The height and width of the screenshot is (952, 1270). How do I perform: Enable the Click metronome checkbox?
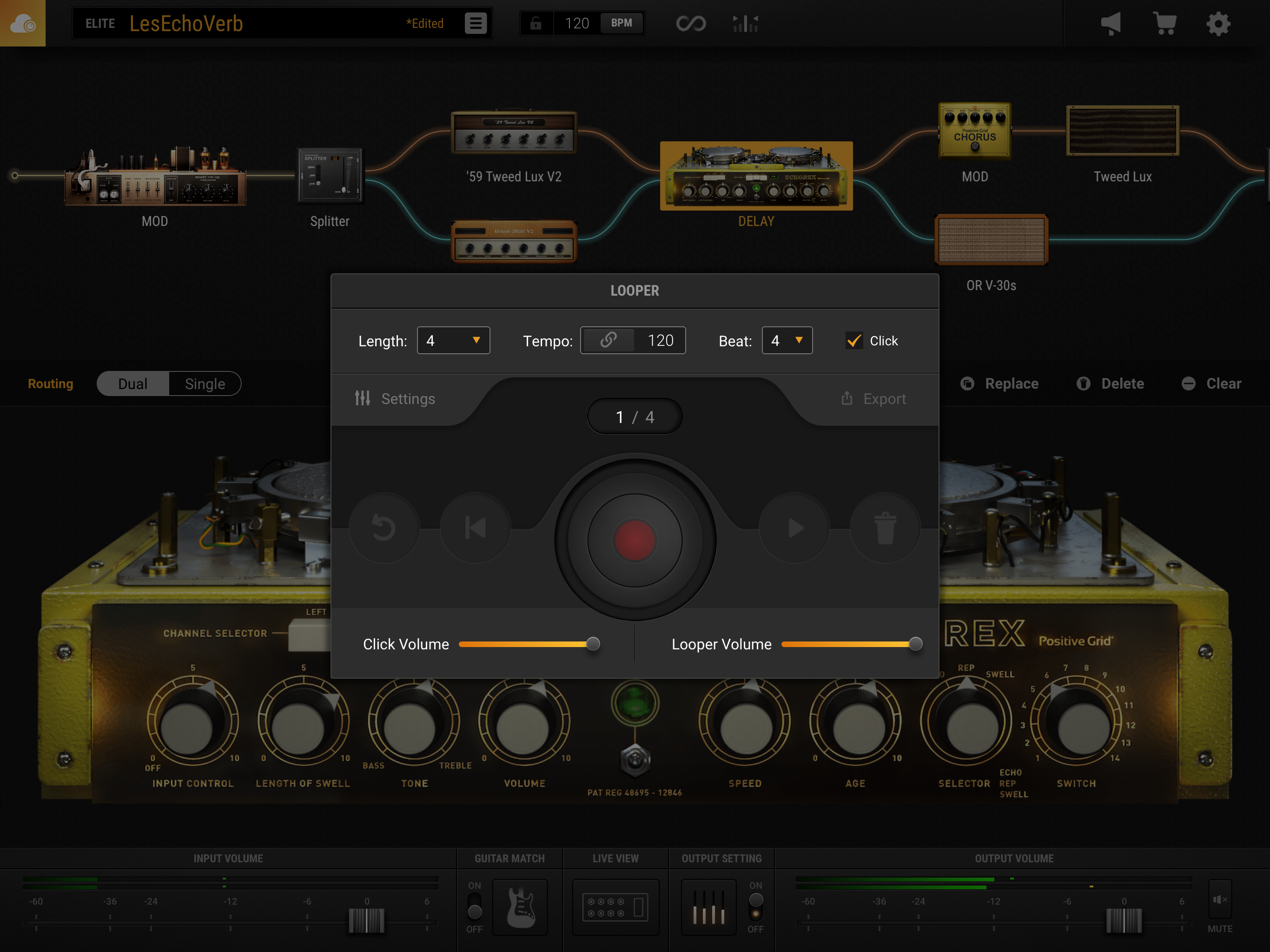point(854,340)
